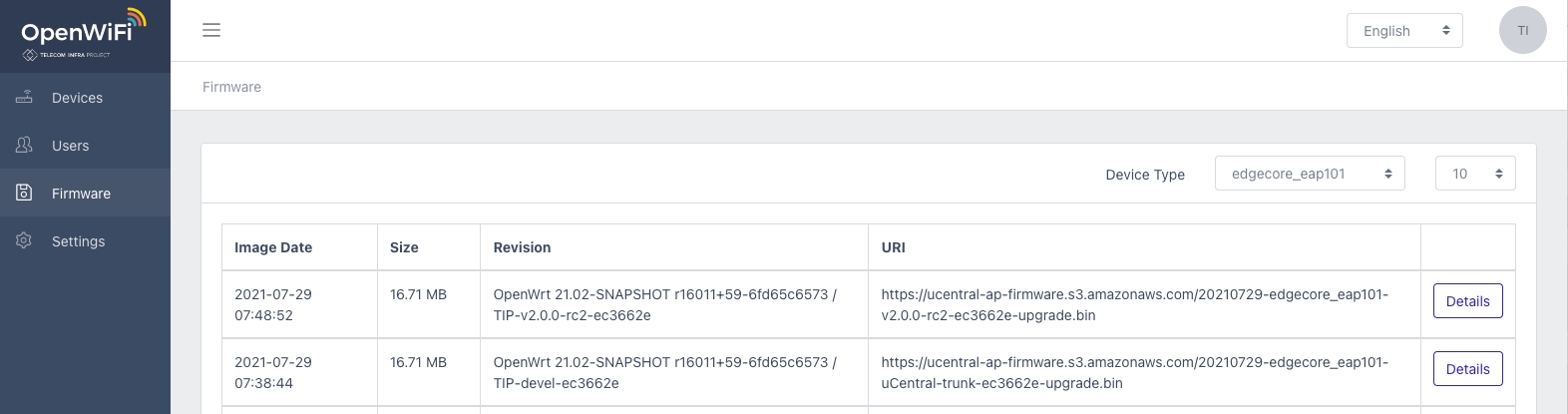
Task: View Details for TIP-devel-ec3662e firmware
Action: click(x=1467, y=369)
